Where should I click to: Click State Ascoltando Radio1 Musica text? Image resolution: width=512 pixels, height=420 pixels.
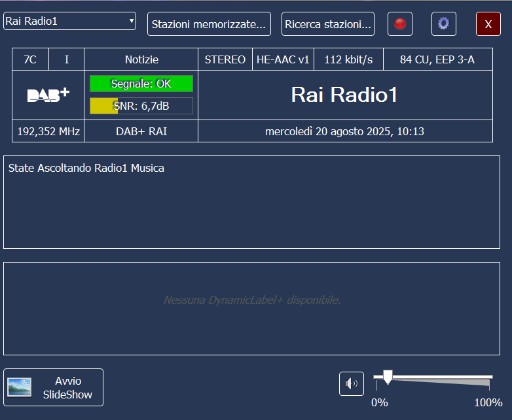pos(86,168)
